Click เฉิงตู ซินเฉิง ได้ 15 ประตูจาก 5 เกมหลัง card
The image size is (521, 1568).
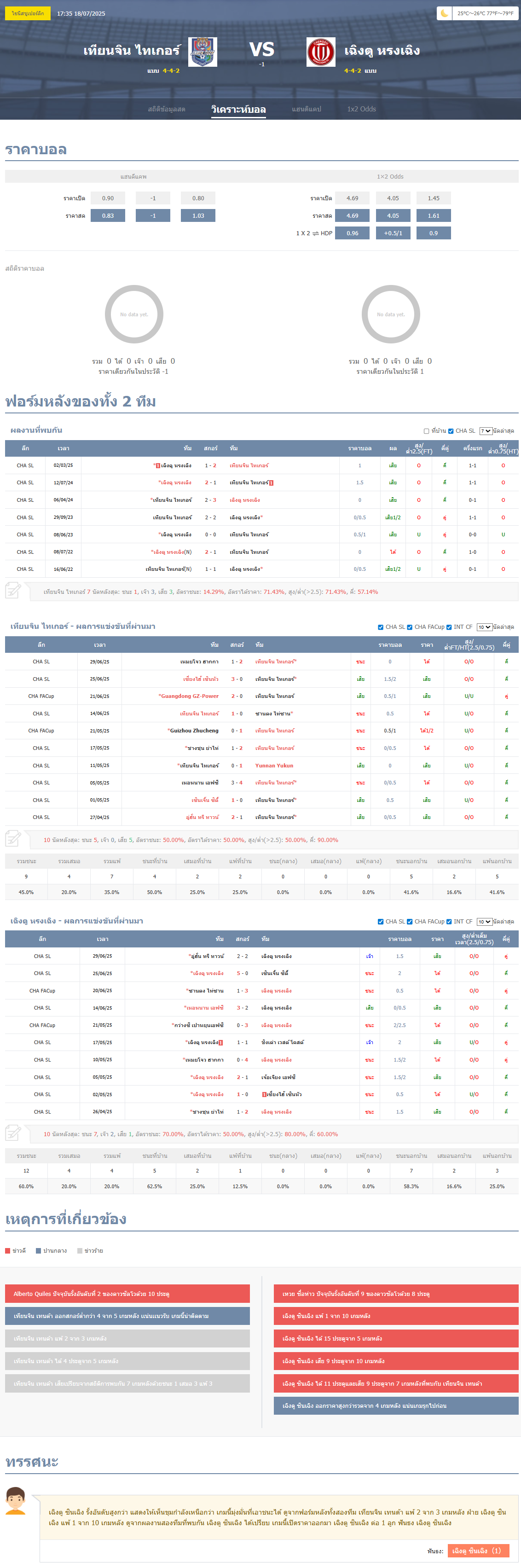coord(396,1339)
